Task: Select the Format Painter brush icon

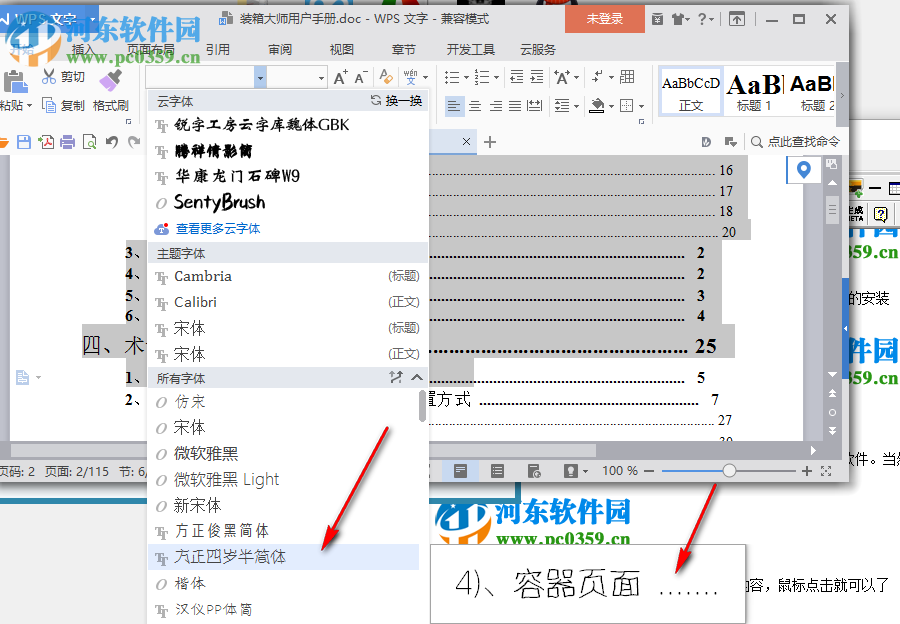Action: [x=110, y=80]
